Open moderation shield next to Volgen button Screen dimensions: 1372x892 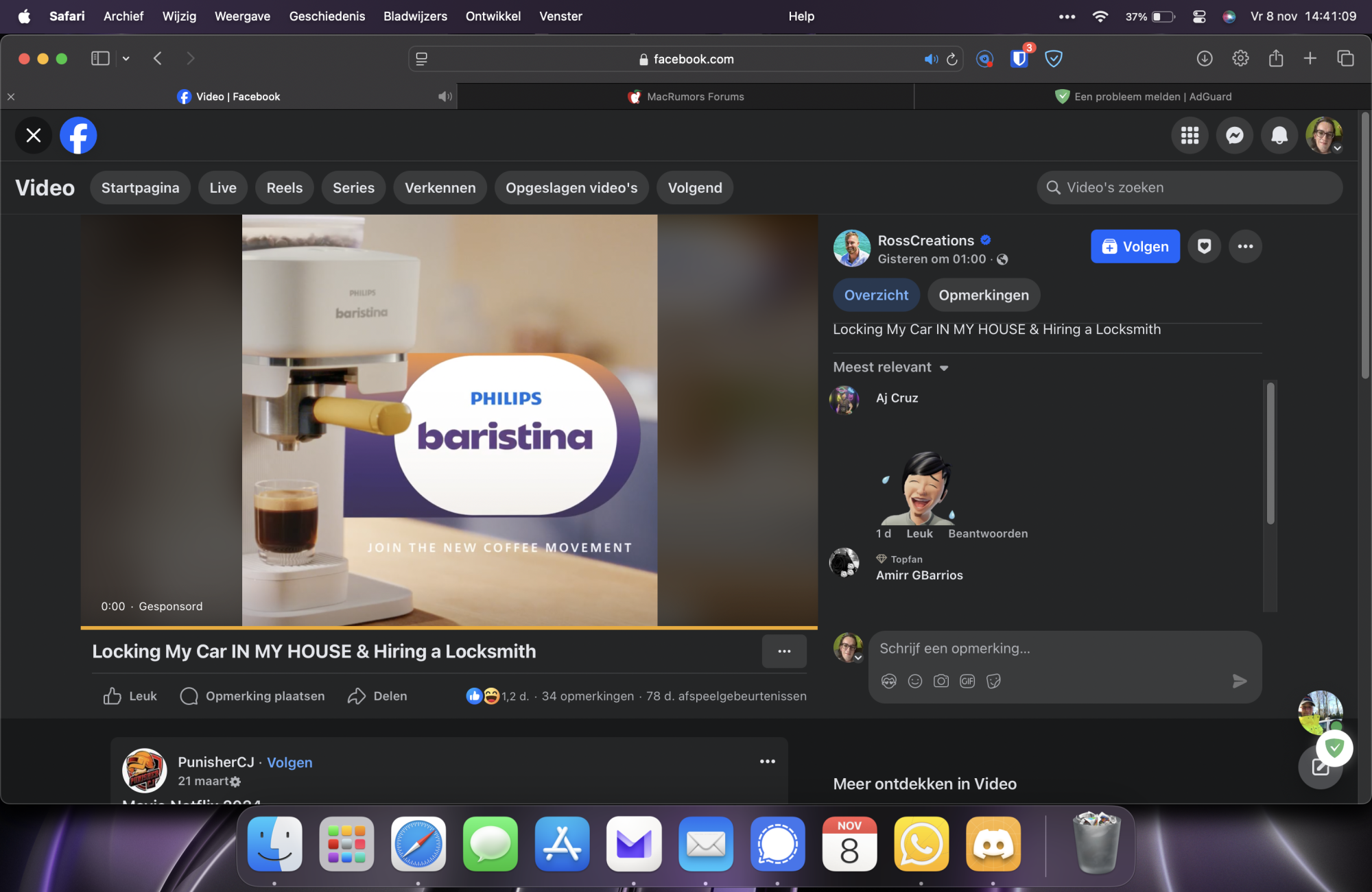pos(1204,246)
